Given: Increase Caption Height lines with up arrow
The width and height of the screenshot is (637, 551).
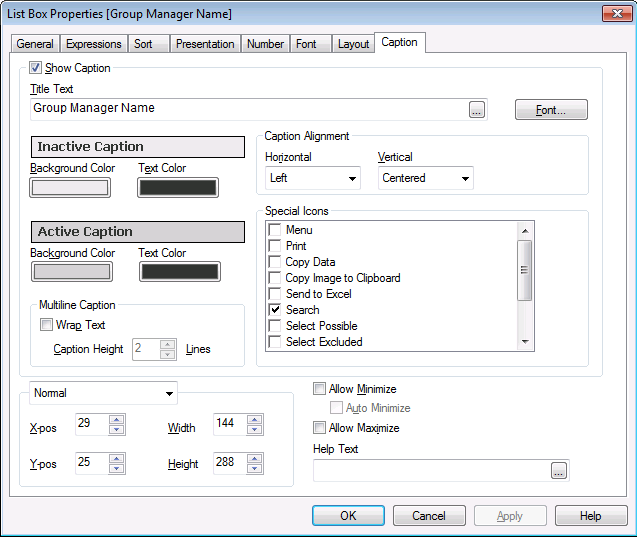Looking at the screenshot, I should pyautogui.click(x=167, y=345).
